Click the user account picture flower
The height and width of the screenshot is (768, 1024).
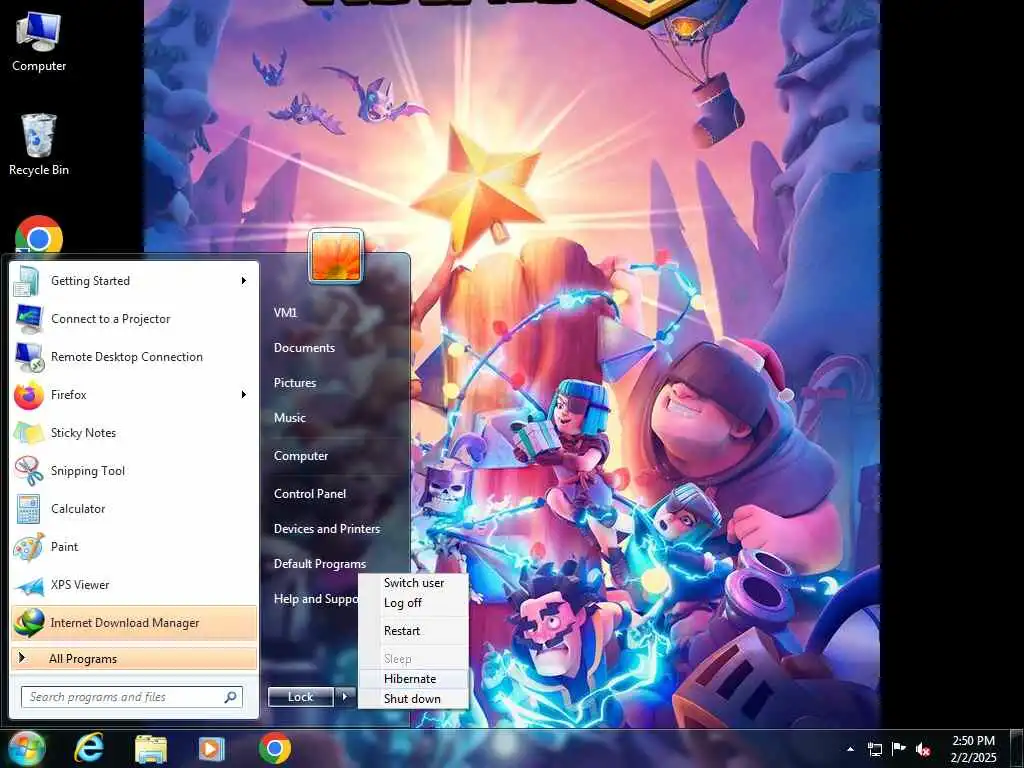click(336, 255)
